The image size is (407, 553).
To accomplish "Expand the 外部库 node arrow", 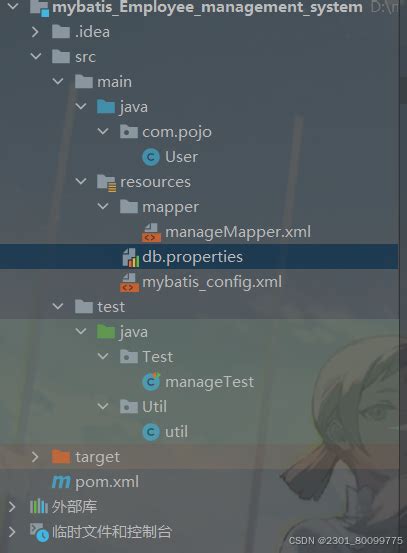I will [12, 507].
